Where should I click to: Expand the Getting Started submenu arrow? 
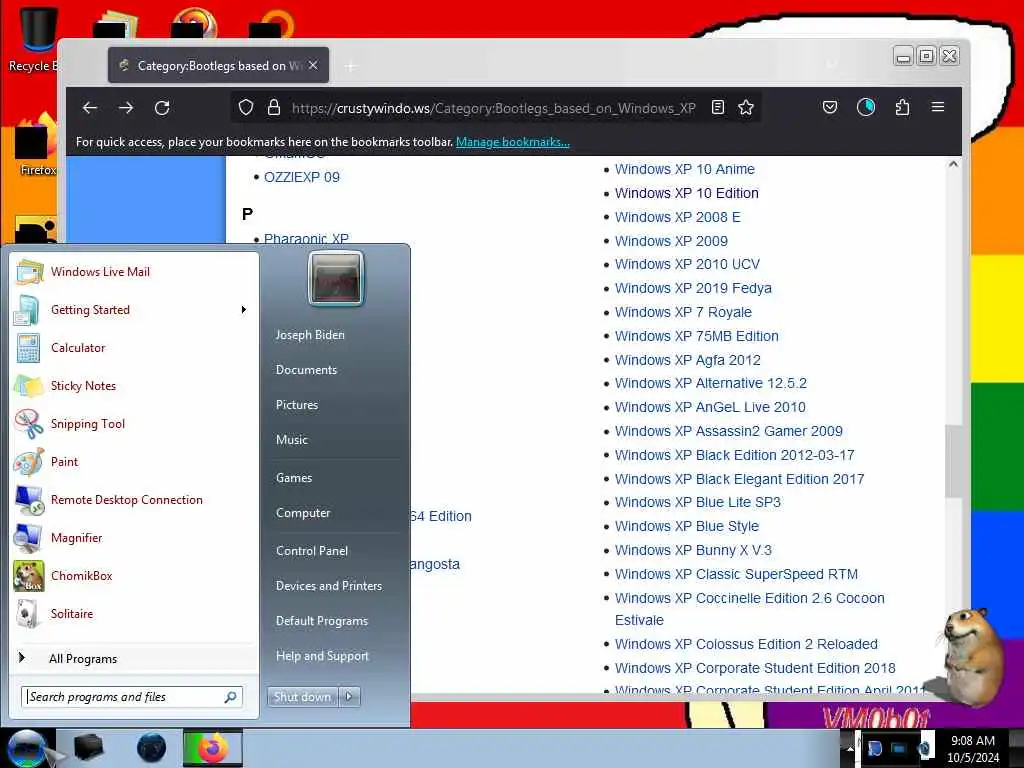(244, 310)
